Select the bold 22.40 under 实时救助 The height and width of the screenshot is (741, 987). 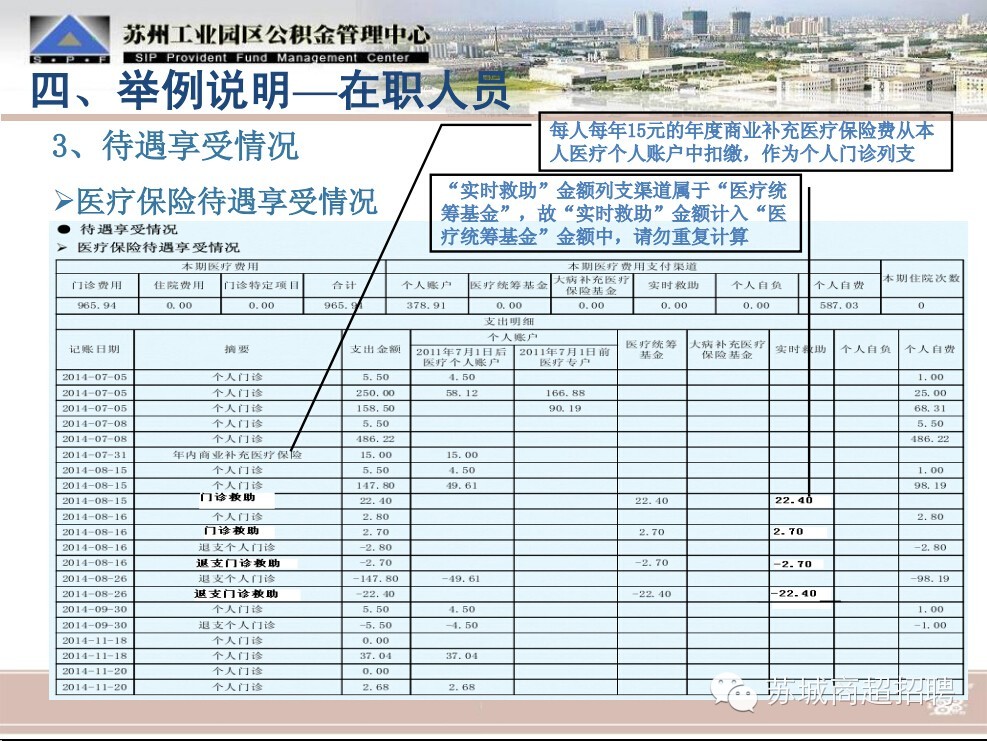point(794,501)
